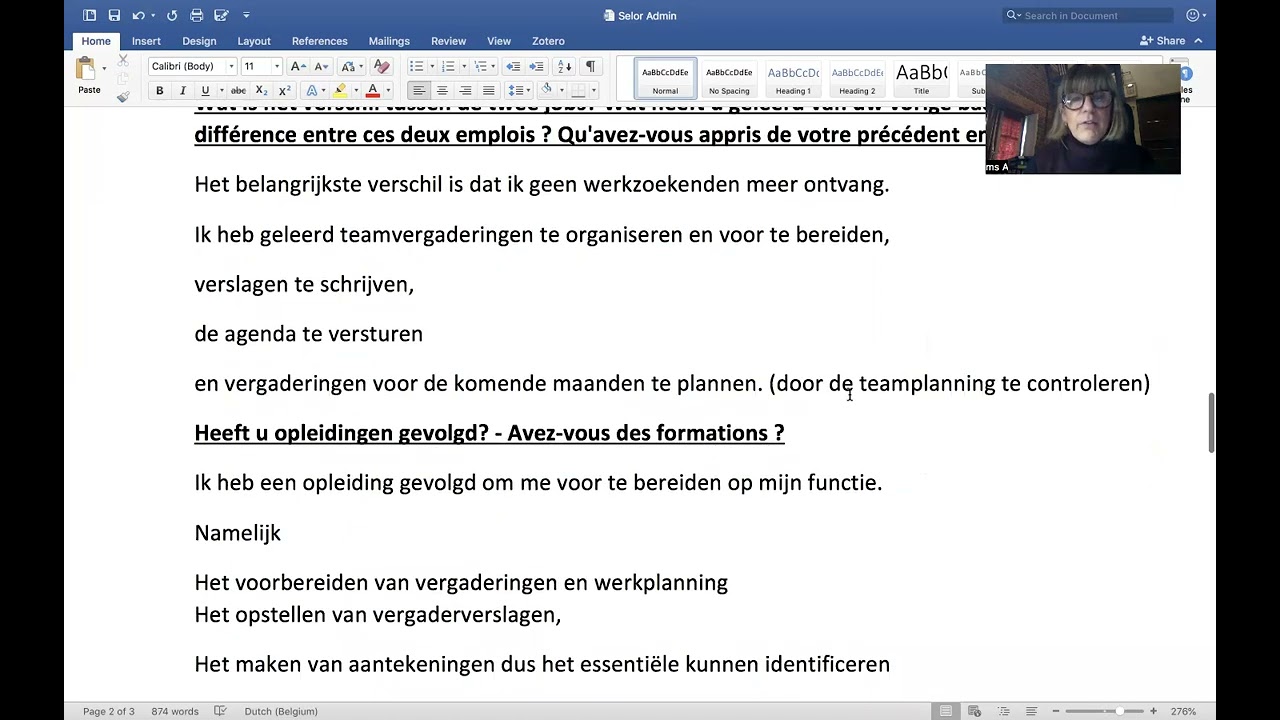
Task: Open the References tab
Action: (x=320, y=41)
